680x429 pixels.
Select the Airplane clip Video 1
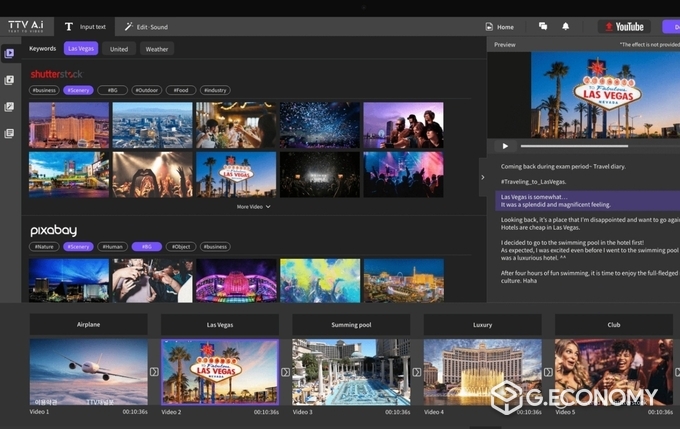[88, 372]
